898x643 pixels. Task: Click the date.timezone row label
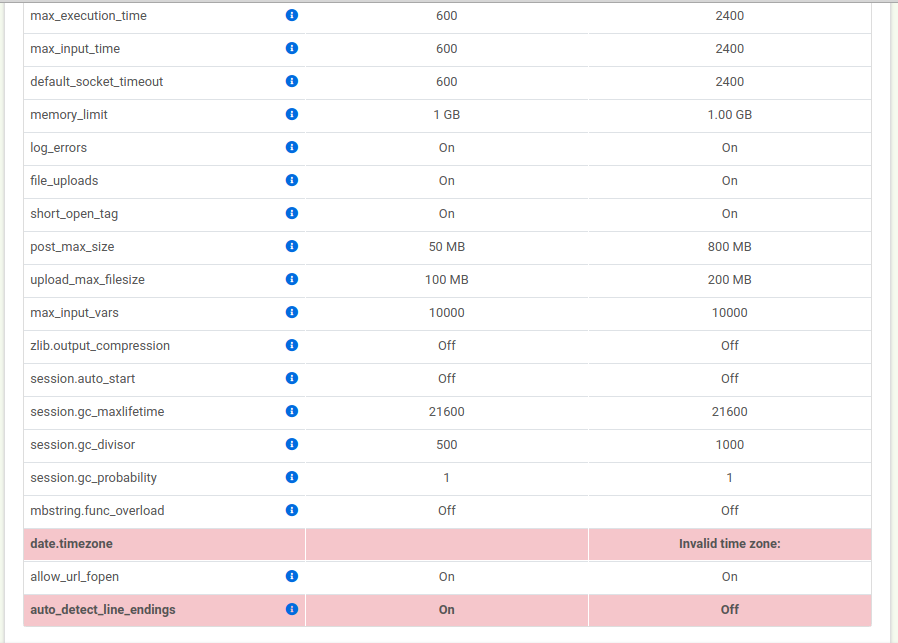(71, 543)
